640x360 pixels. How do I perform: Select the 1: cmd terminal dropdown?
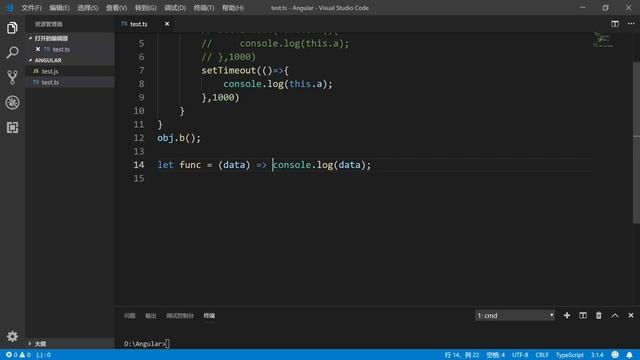[x=515, y=316]
